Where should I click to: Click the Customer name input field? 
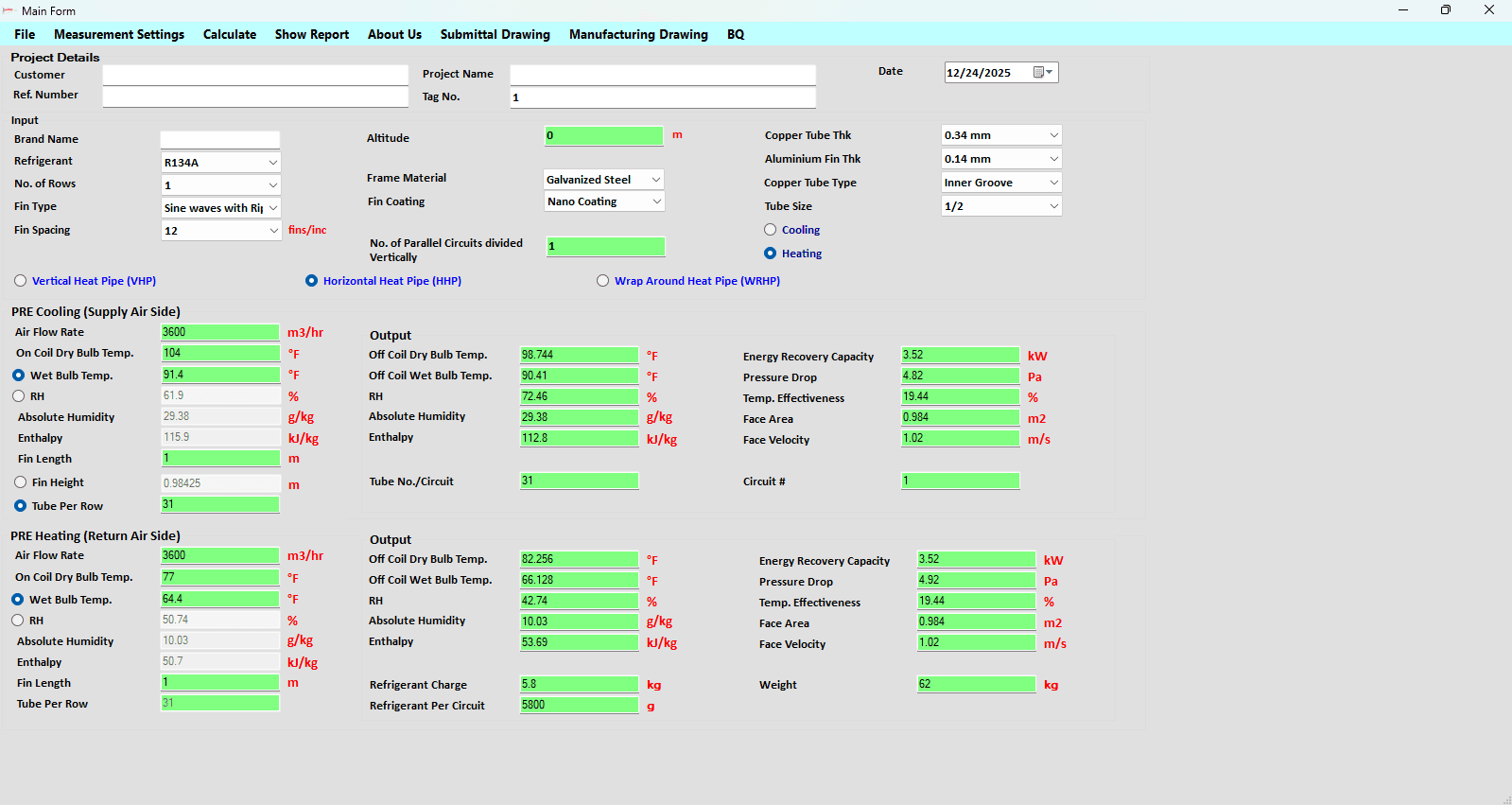(x=255, y=75)
